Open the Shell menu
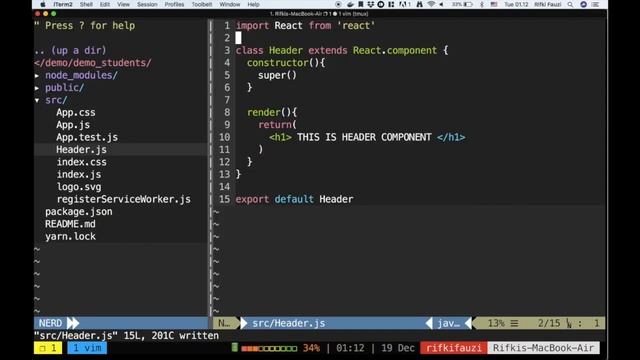Screen dimensions: 640x360 pos(86,4)
